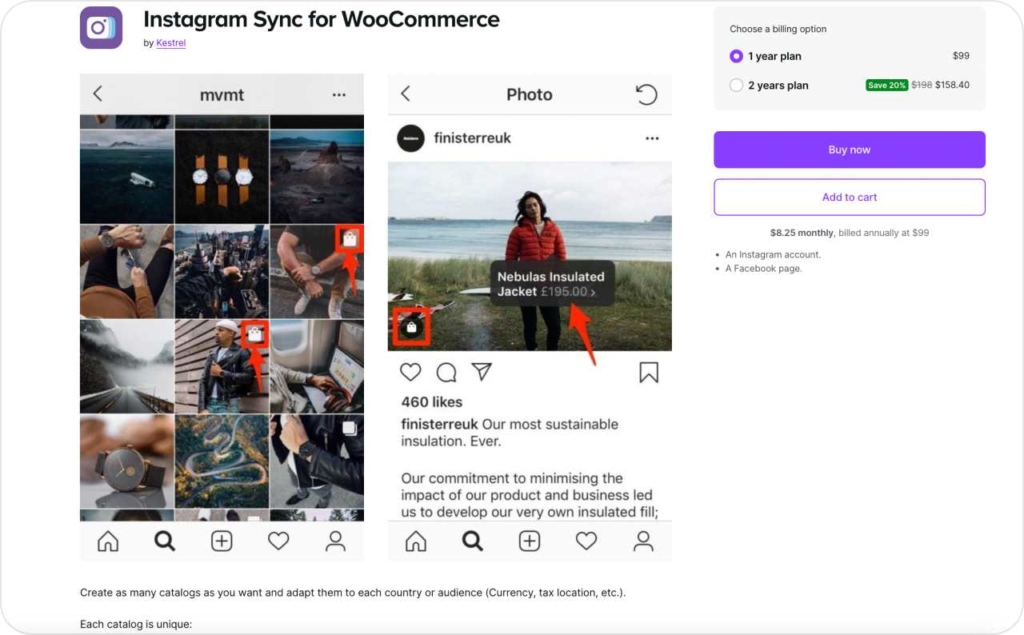1024x635 pixels.
Task: Click the comment bubble icon
Action: [x=446, y=372]
